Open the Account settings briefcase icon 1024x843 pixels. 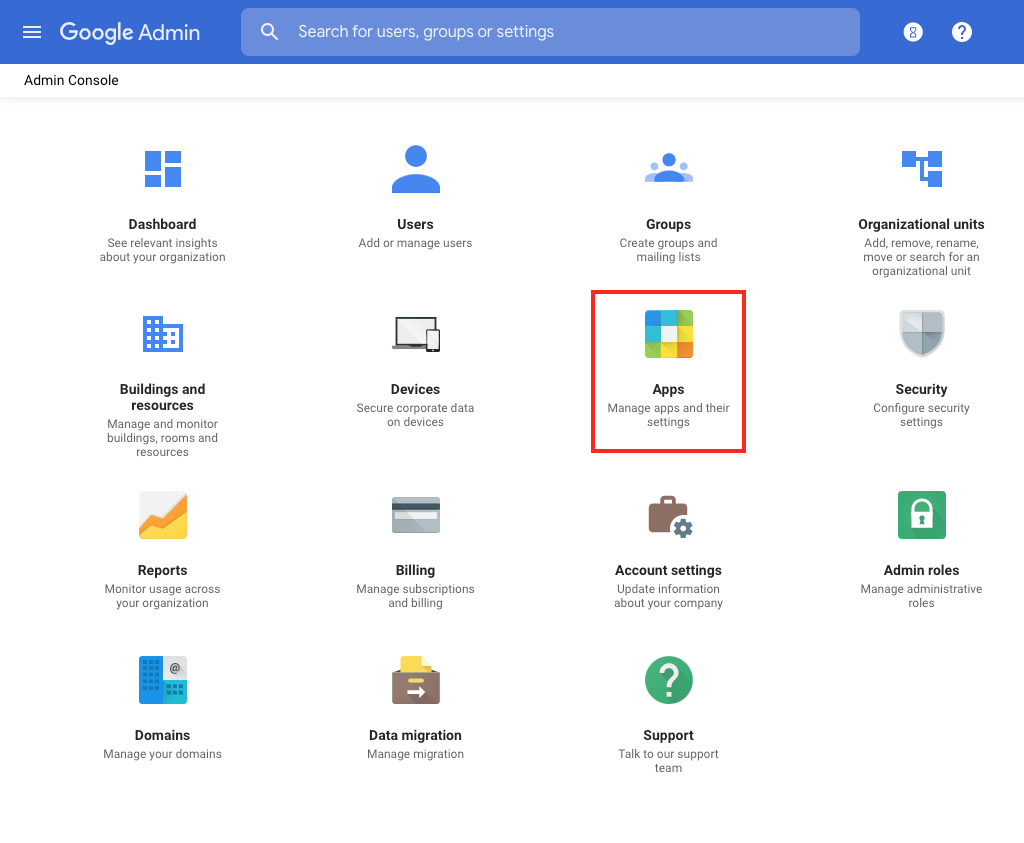pyautogui.click(x=670, y=516)
